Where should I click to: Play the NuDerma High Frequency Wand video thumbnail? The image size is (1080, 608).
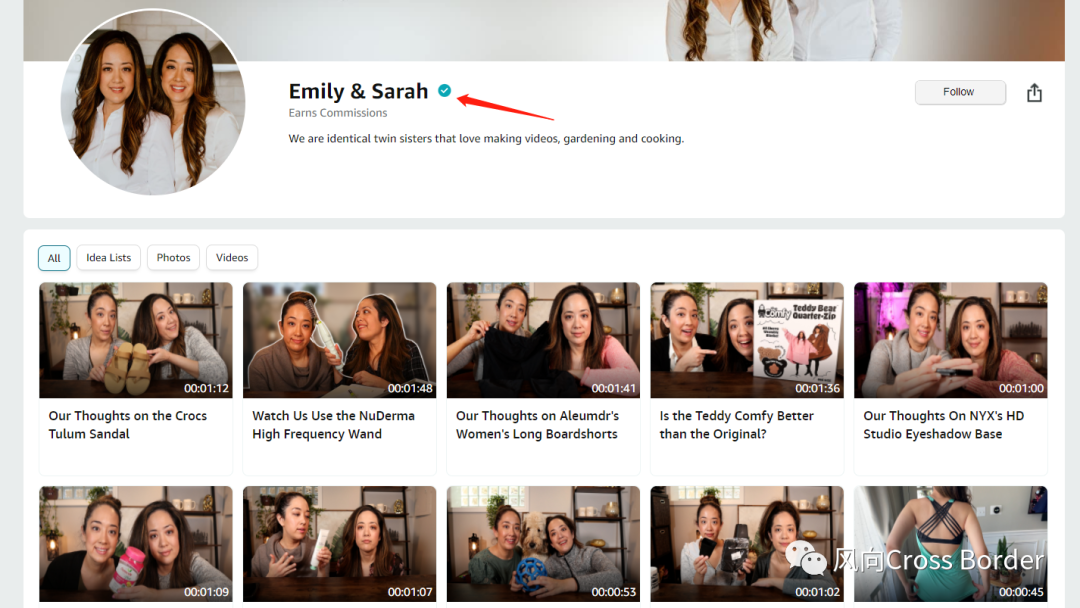pos(340,340)
